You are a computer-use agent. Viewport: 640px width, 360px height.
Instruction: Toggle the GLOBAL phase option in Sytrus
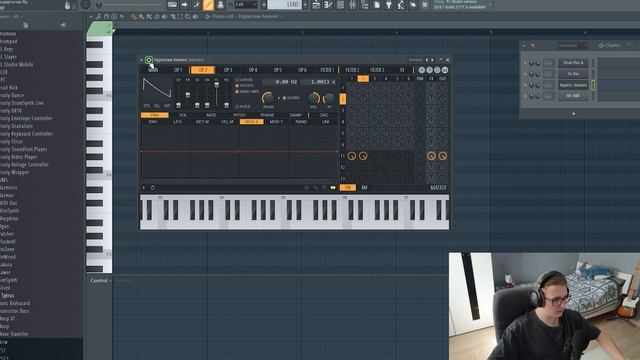pos(291,98)
